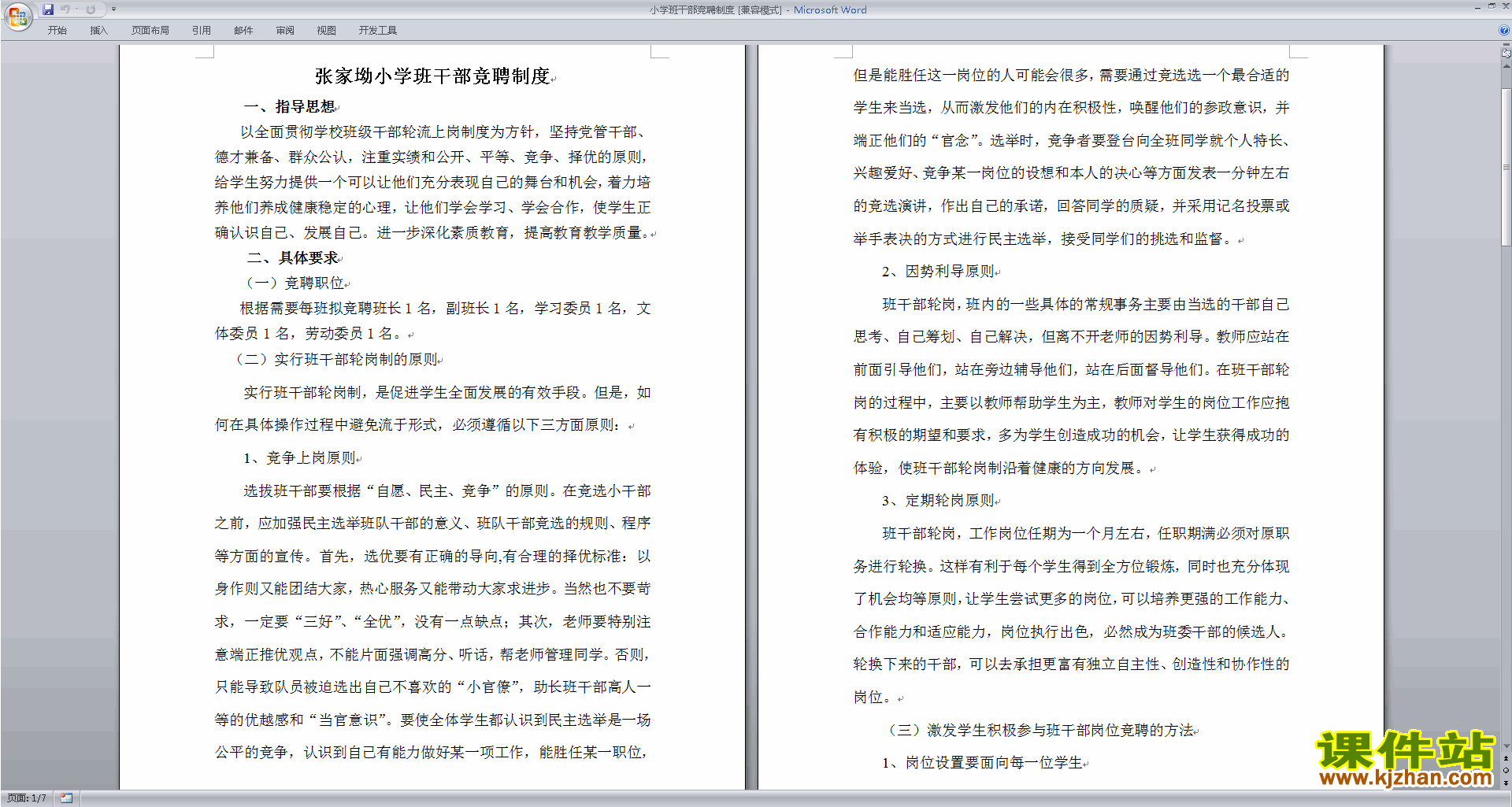Click the line starting 班干部轮岗，工作岗位任期
This screenshot has width=1512, height=807.
pos(1086,534)
